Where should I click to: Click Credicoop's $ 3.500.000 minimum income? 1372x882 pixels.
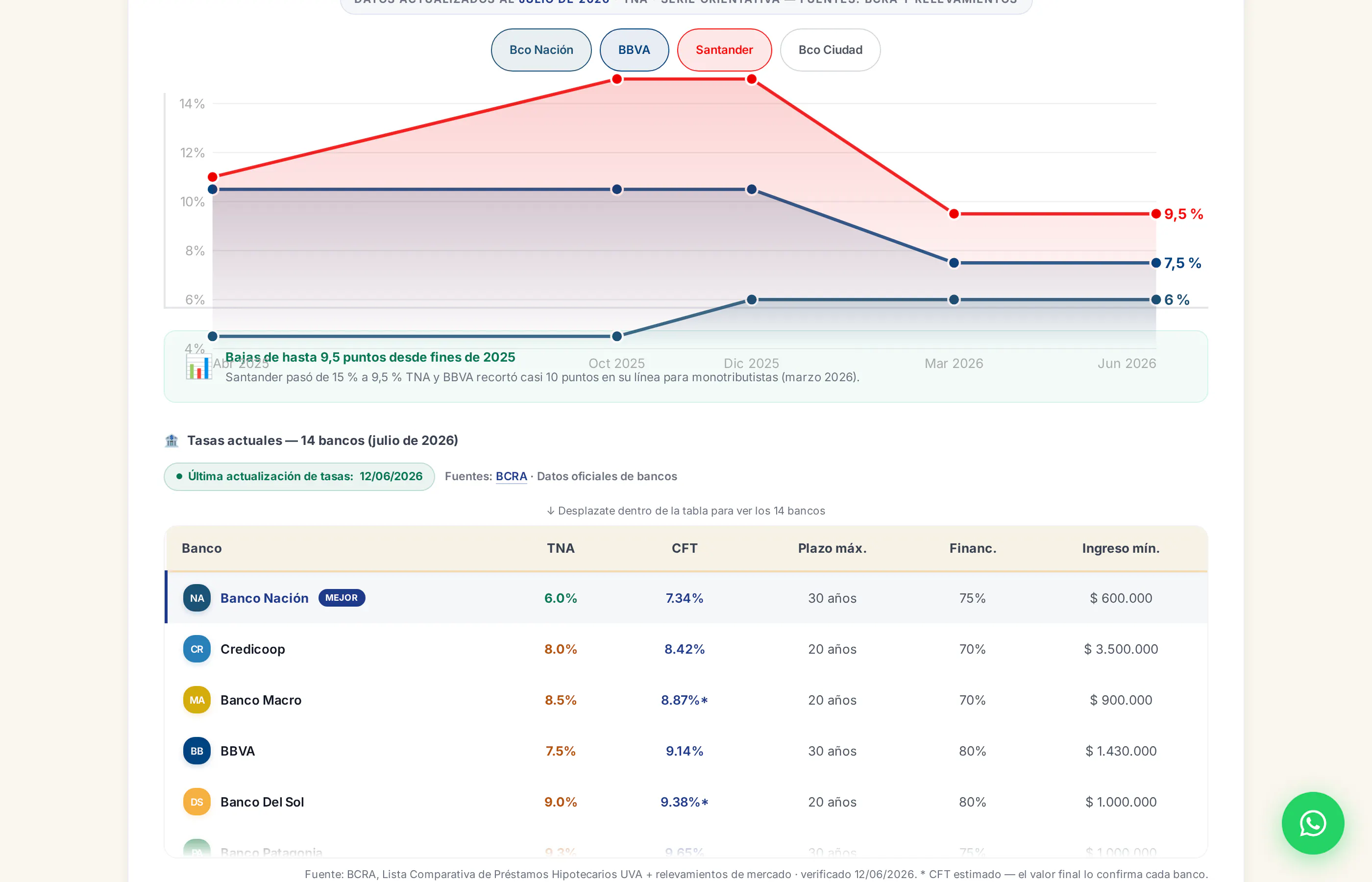(x=1121, y=649)
